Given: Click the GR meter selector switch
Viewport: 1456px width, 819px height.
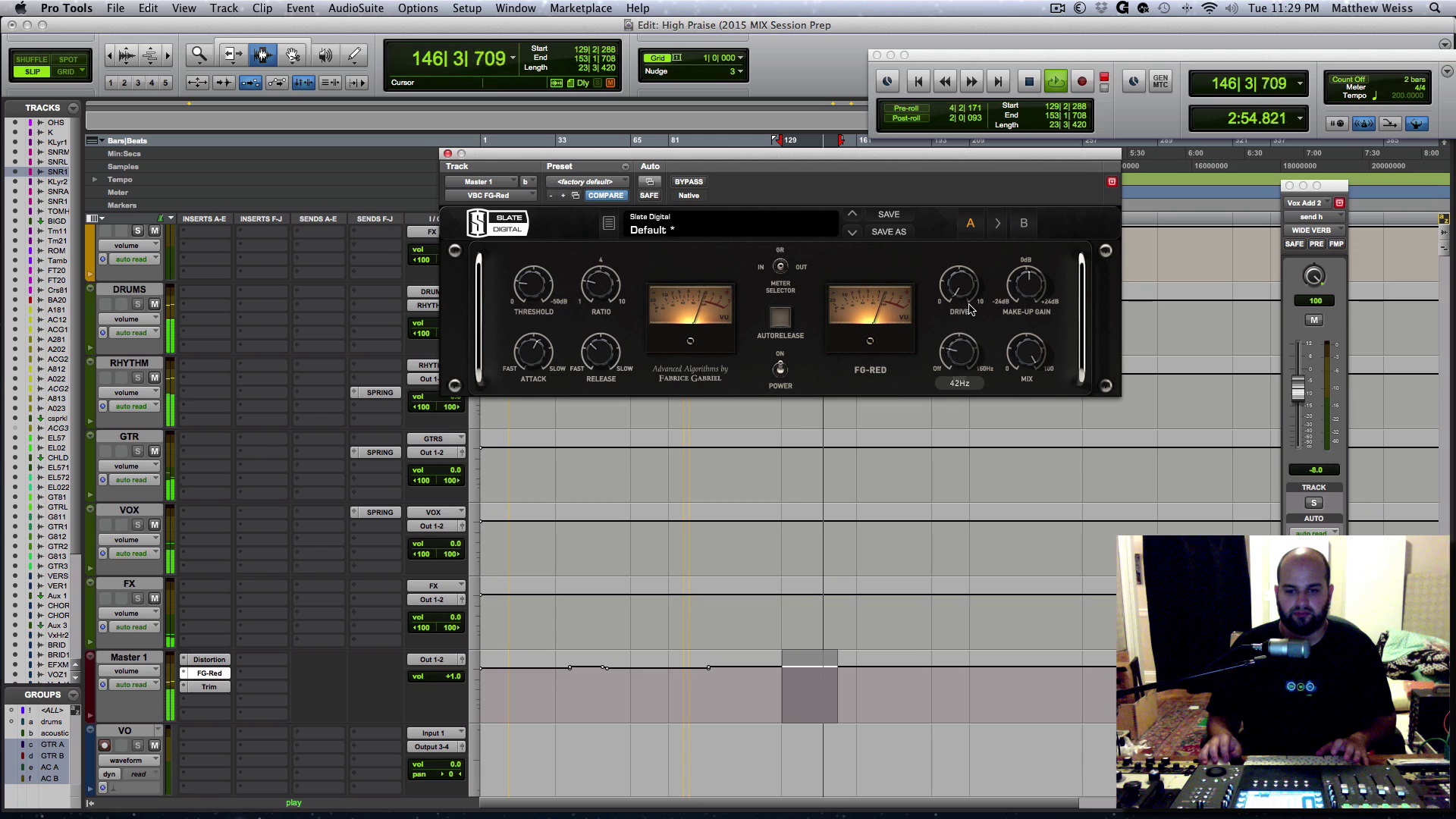Looking at the screenshot, I should point(780,266).
